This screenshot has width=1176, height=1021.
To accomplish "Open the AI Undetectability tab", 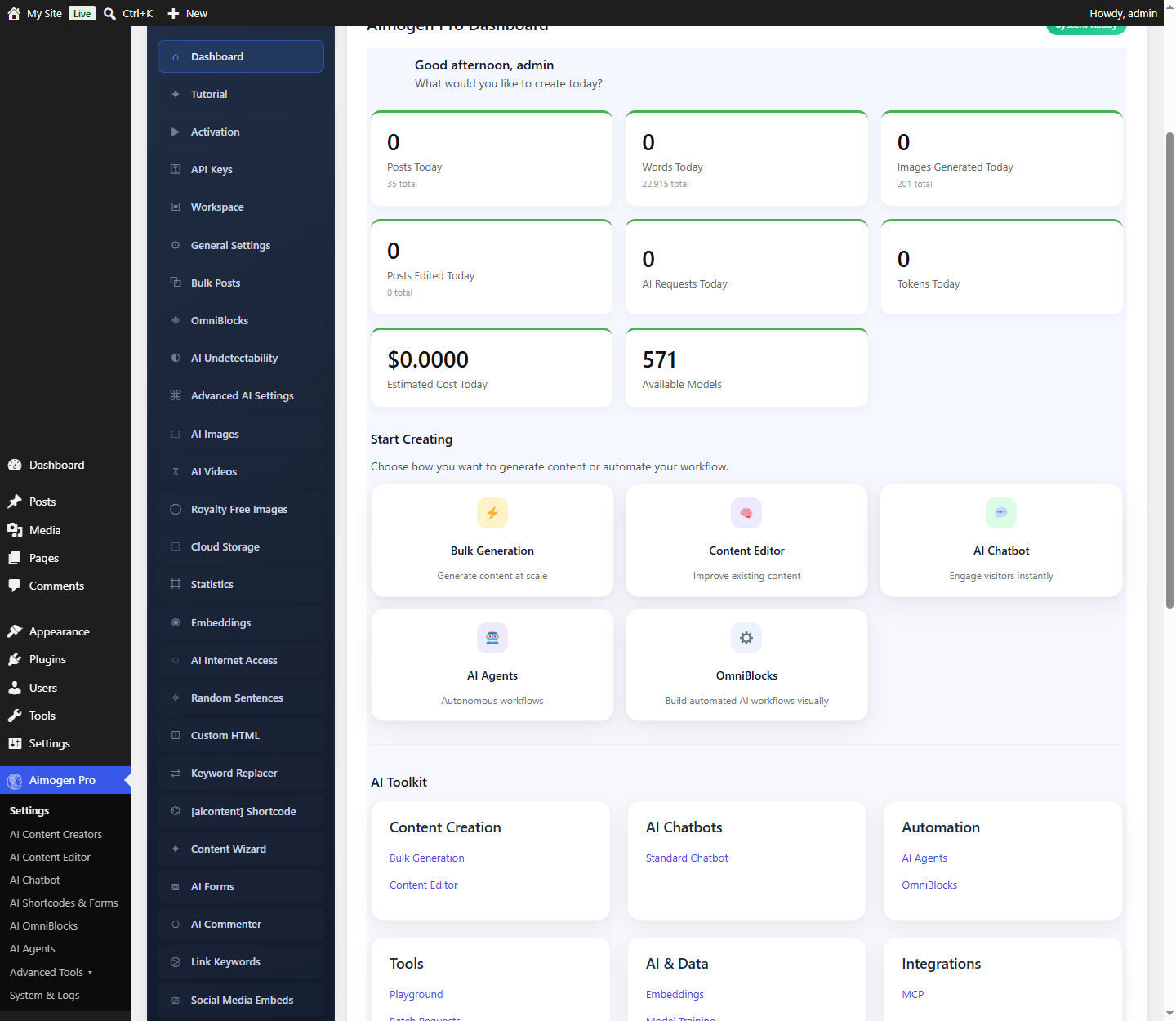I will pyautogui.click(x=241, y=358).
